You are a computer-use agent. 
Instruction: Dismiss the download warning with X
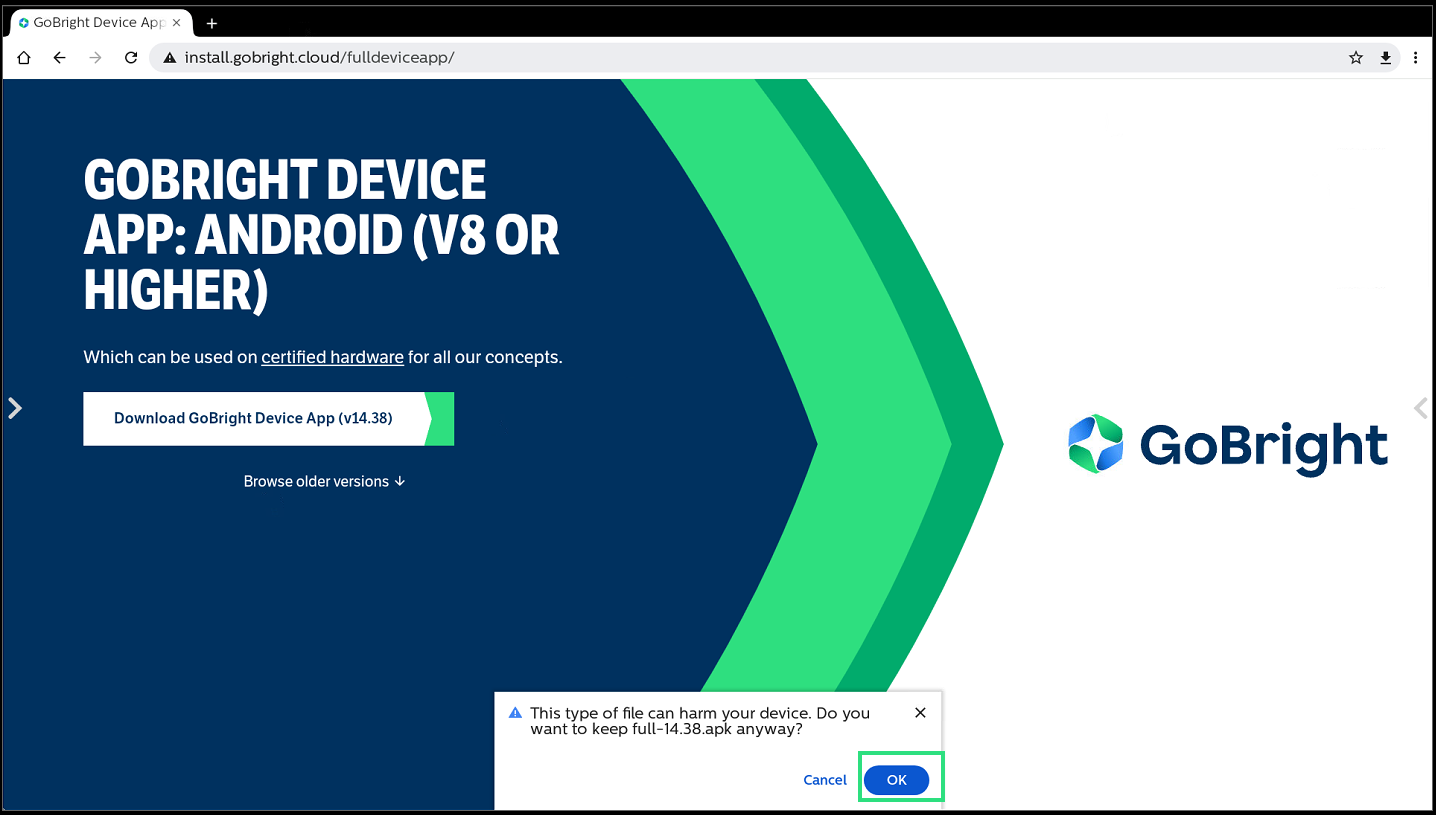point(920,713)
